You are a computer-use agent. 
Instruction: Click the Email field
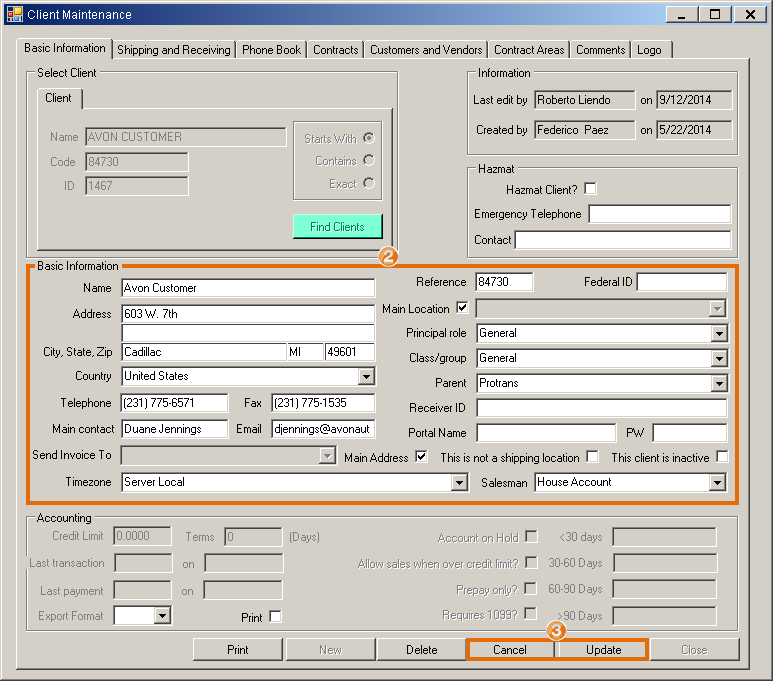[x=323, y=429]
